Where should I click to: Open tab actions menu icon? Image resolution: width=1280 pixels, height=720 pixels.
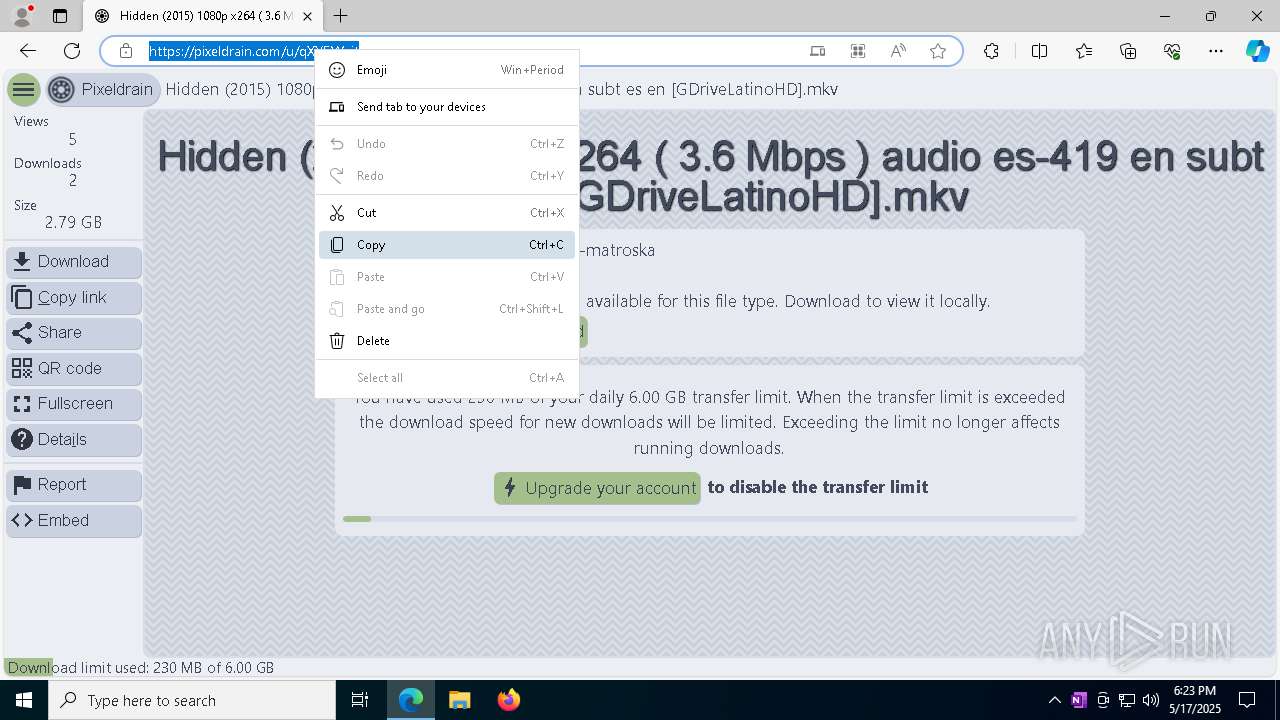60,16
